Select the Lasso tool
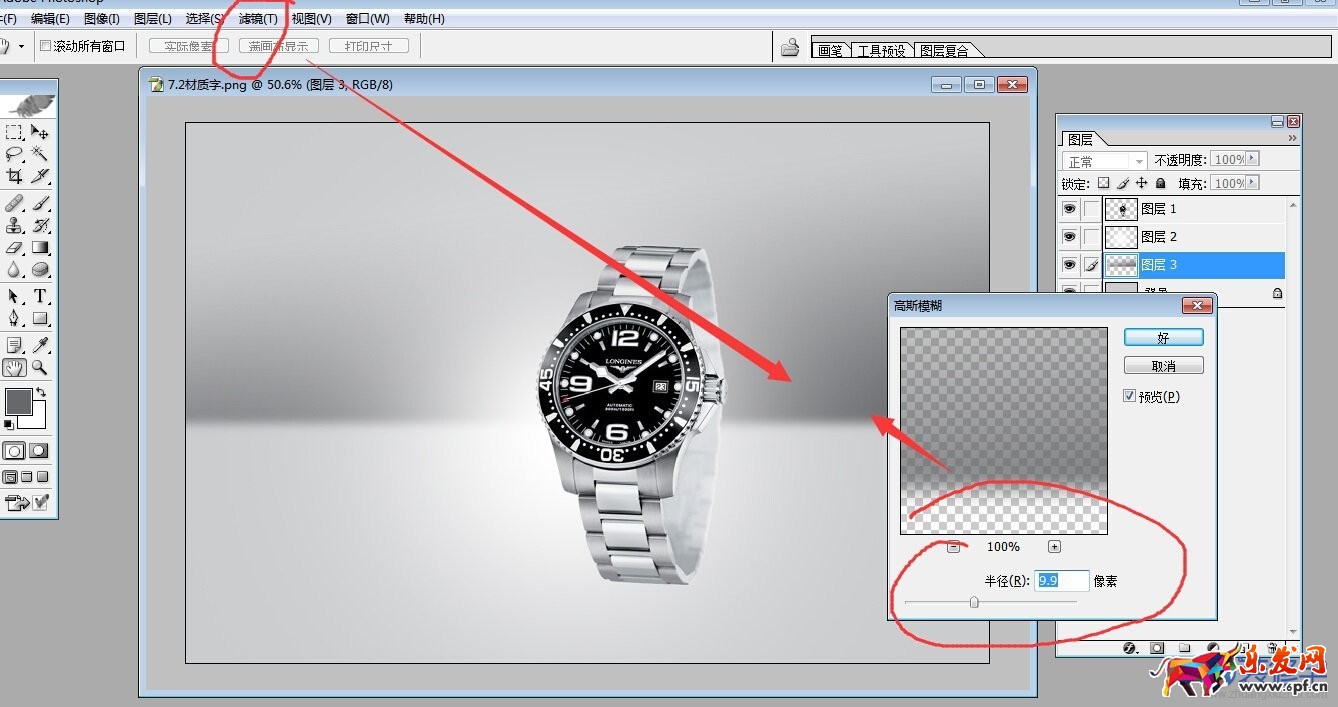This screenshot has width=1338, height=707. click(x=14, y=154)
